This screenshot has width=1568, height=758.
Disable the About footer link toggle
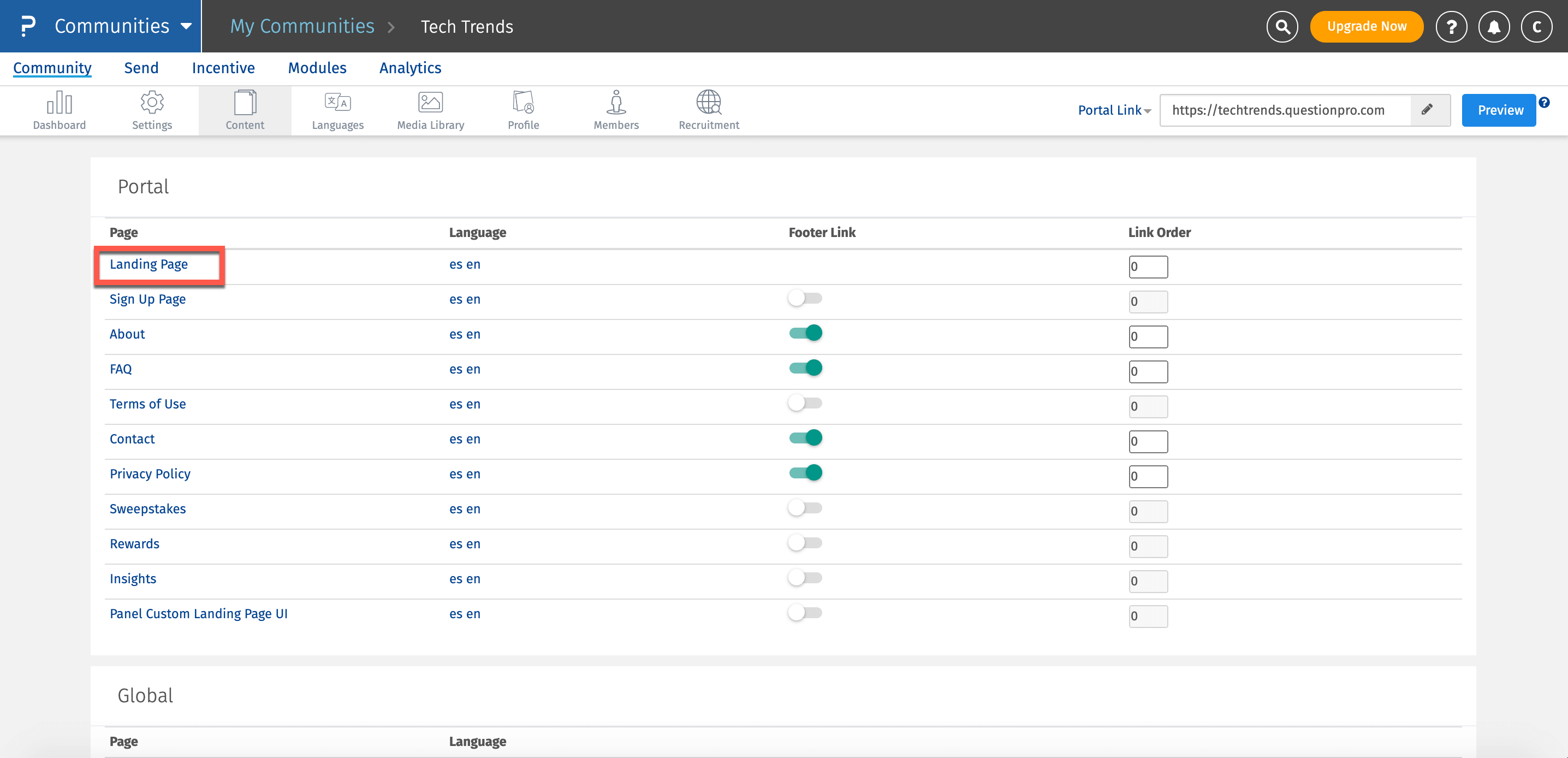pyautogui.click(x=805, y=333)
